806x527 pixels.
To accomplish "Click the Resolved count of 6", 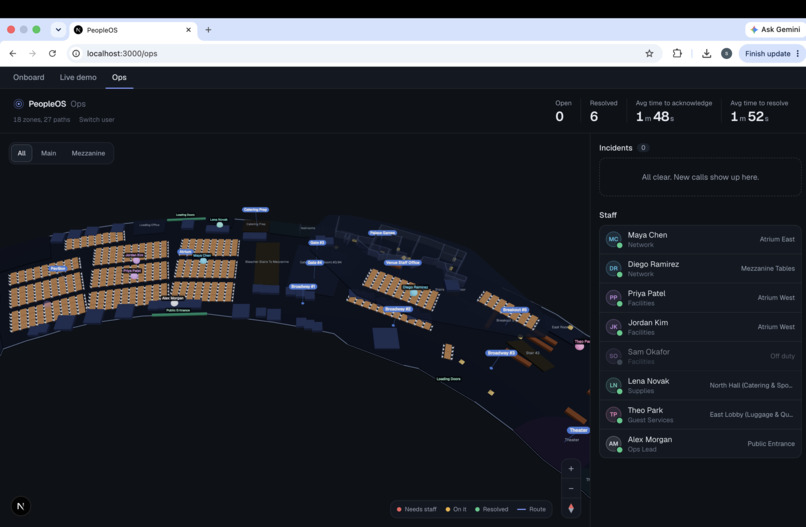I will pyautogui.click(x=594, y=117).
